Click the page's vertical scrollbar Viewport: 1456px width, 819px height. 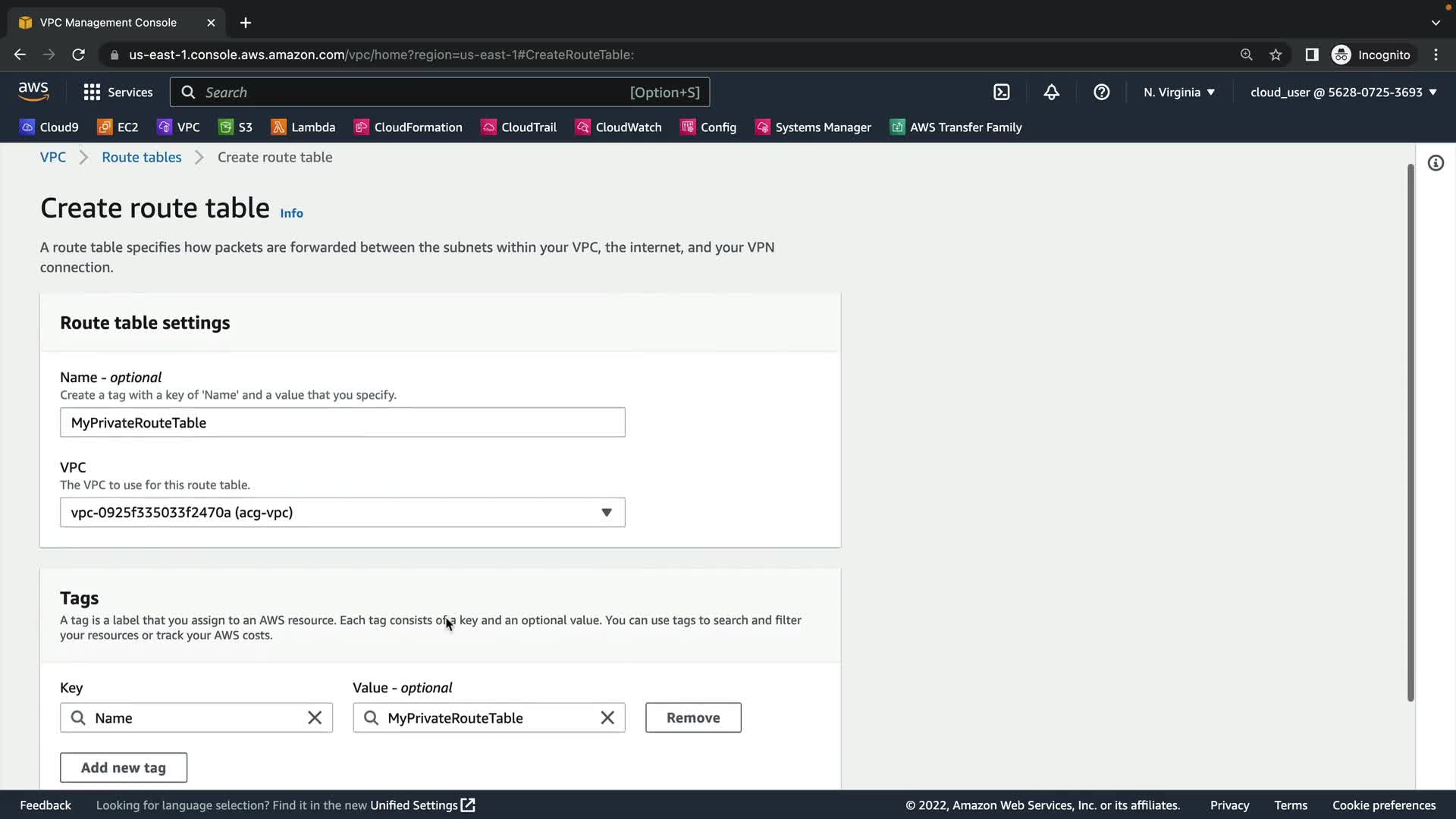click(x=1410, y=432)
